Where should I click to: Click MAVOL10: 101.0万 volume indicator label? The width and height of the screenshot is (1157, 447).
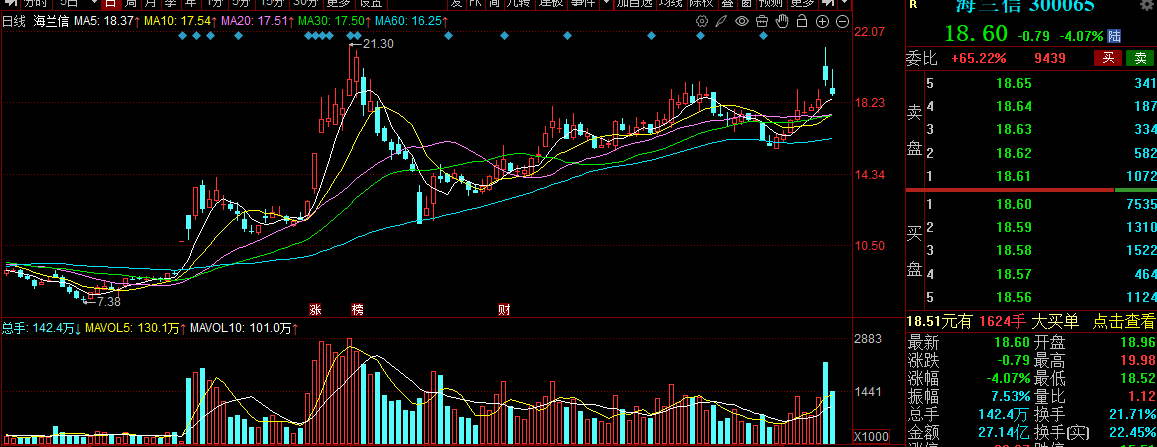pos(245,328)
